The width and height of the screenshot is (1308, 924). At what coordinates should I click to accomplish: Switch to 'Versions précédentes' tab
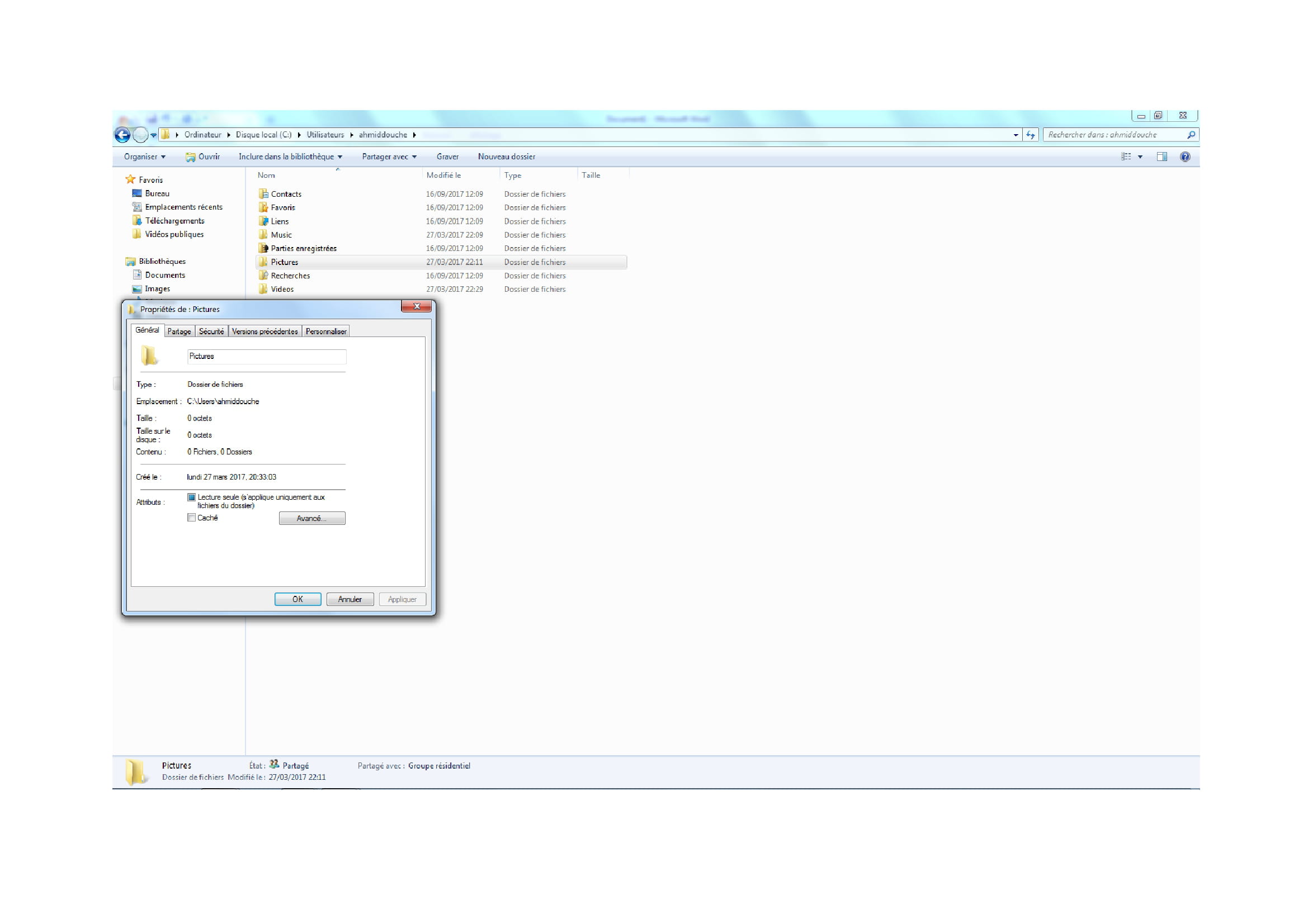coord(265,331)
